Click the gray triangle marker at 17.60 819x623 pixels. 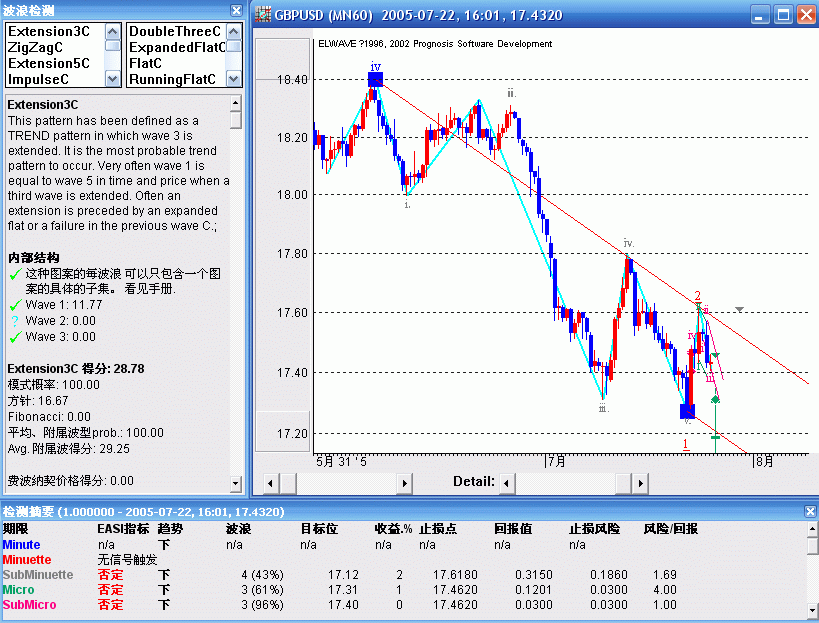(x=739, y=310)
